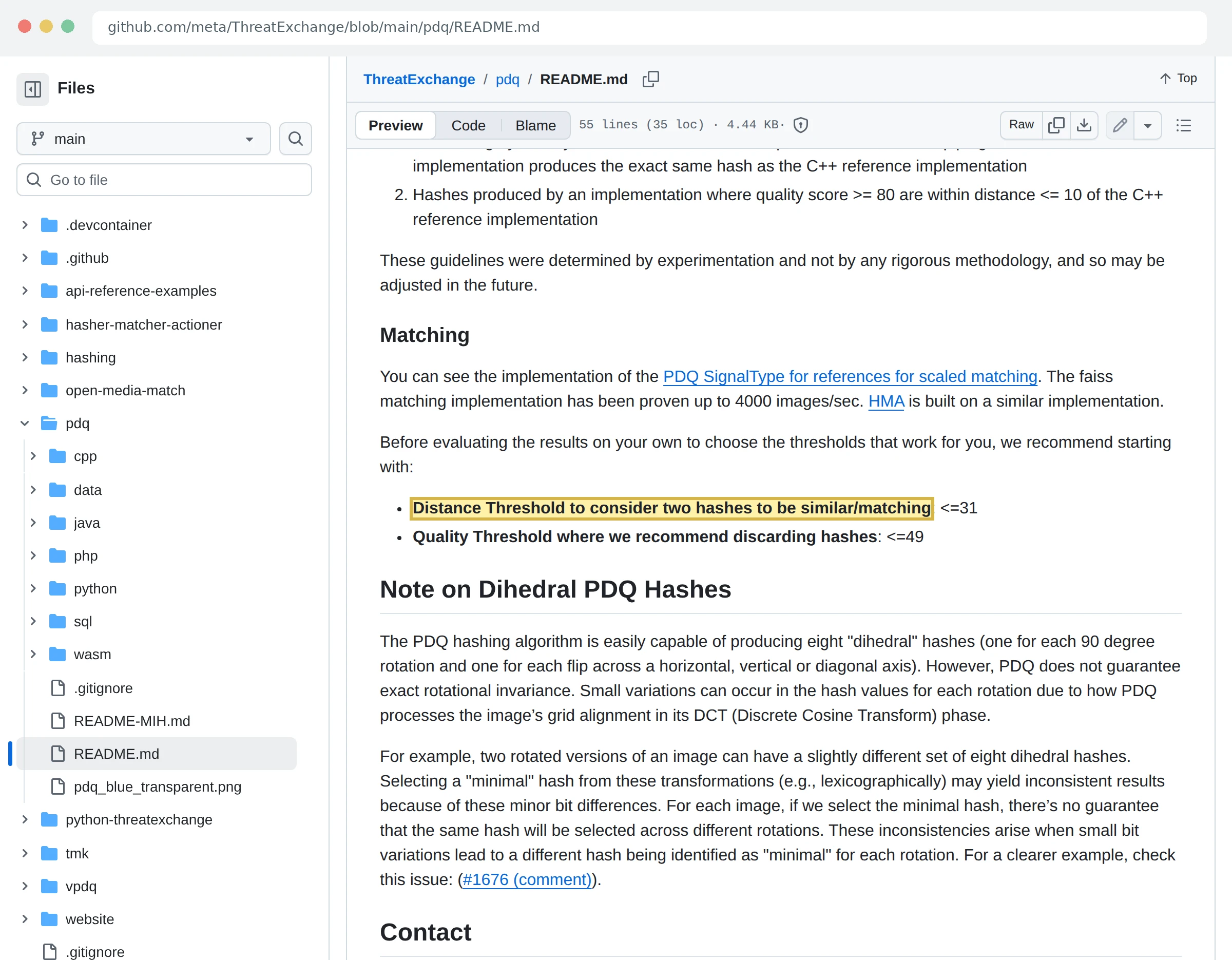Click the shield security icon by file size
This screenshot has height=960, width=1232.
[800, 125]
